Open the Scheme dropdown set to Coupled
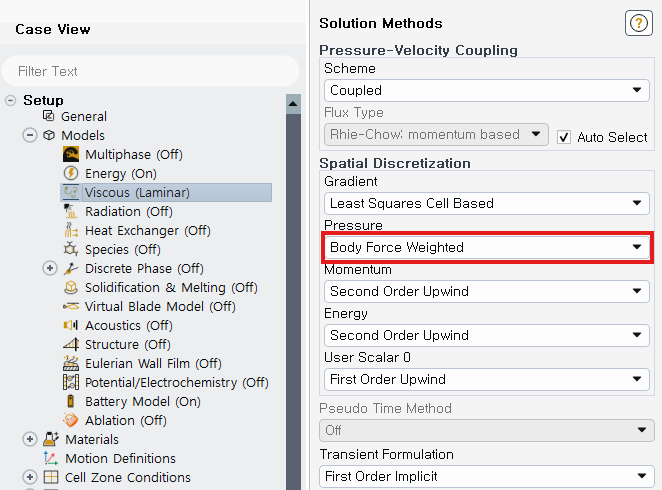This screenshot has height=490, width=662. pos(486,91)
